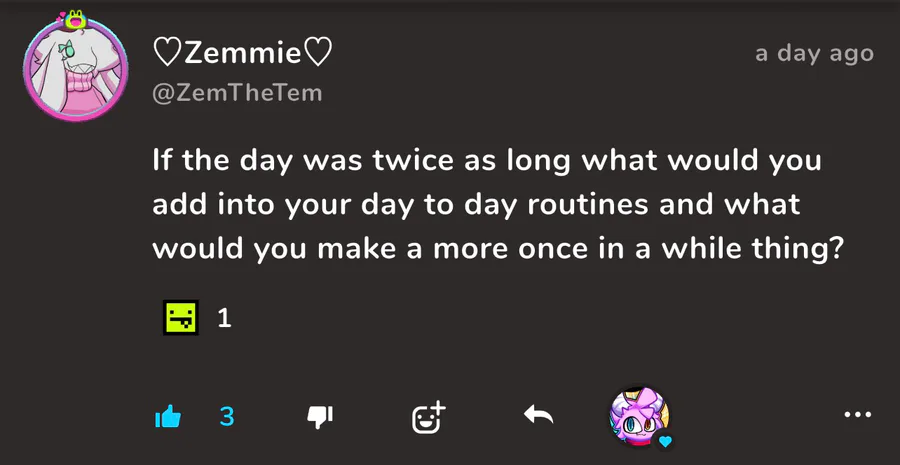Open the three-dot more options menu
Viewport: 900px width, 465px height.
pos(858,415)
